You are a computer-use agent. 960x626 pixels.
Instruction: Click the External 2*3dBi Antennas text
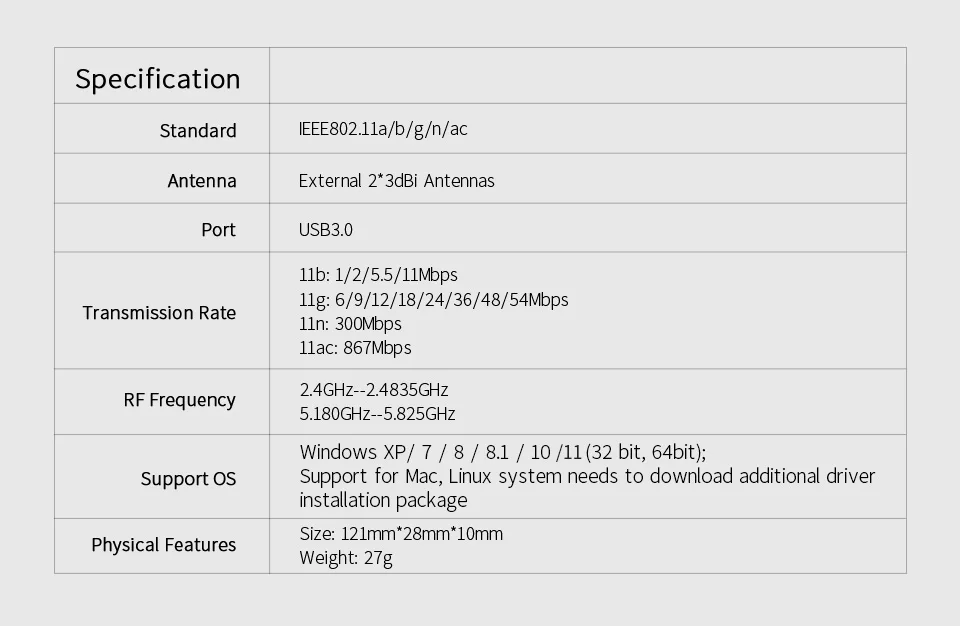[396, 181]
